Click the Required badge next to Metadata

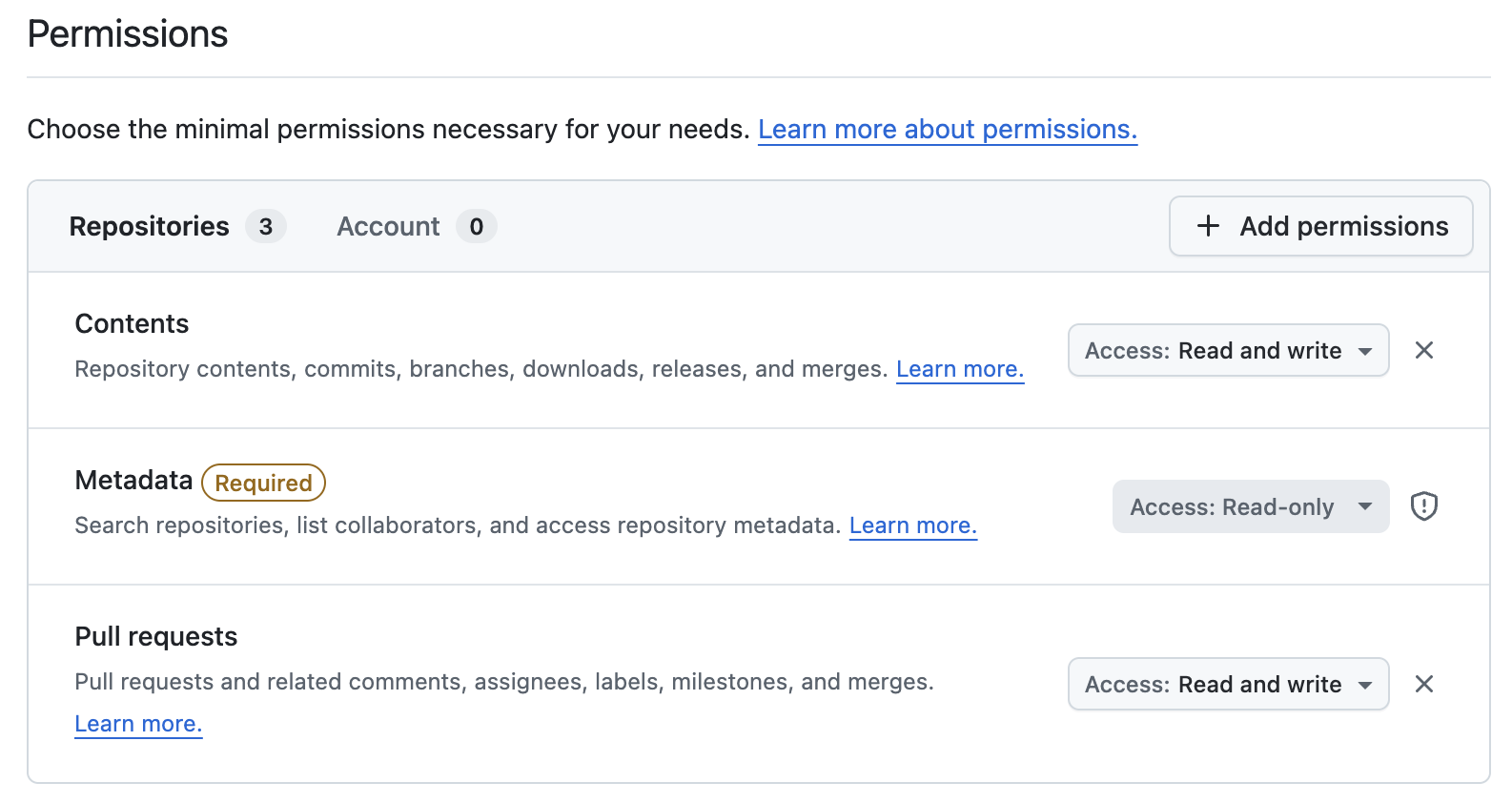(263, 484)
